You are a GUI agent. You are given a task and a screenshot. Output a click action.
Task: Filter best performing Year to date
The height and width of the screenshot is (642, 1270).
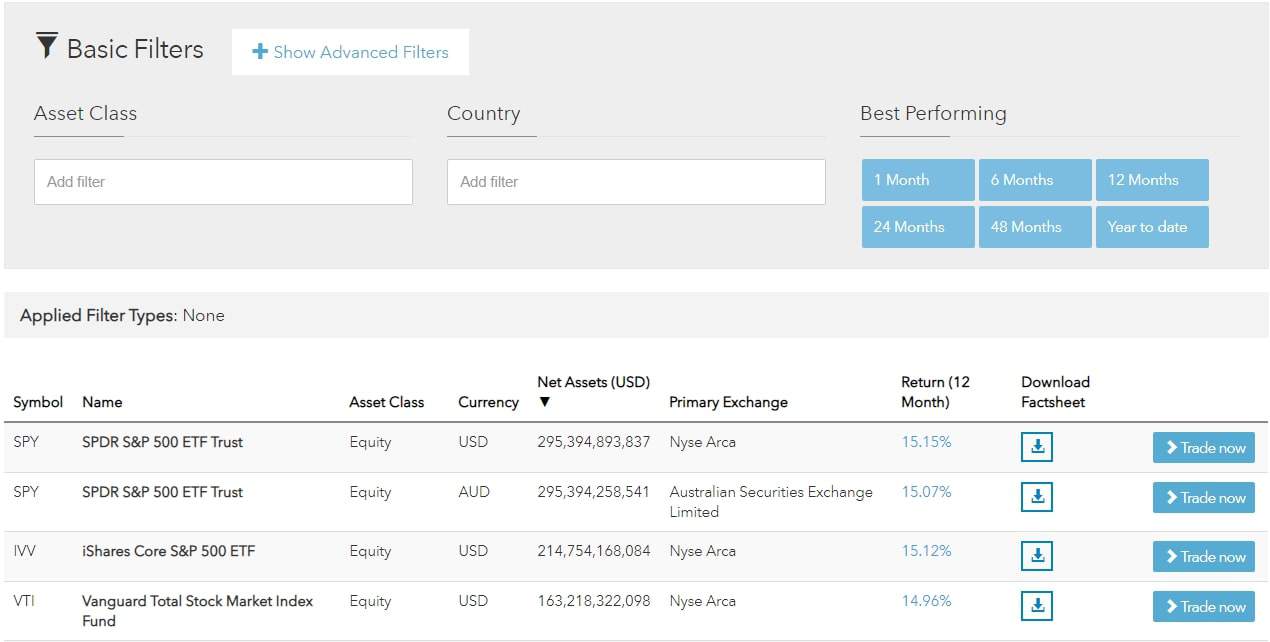[1152, 227]
